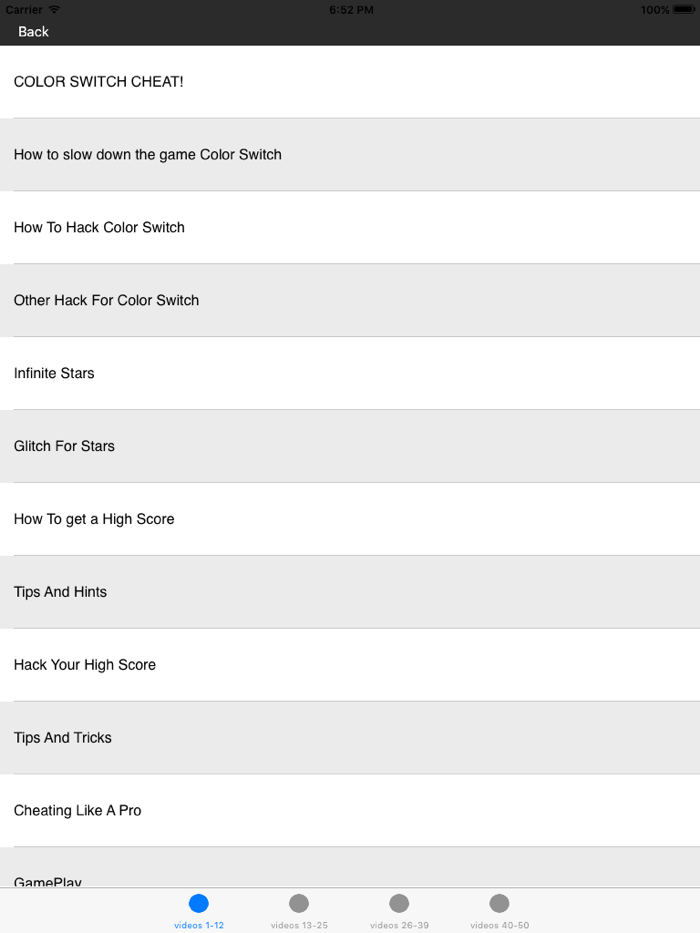Image resolution: width=700 pixels, height=933 pixels.
Task: Tap the videos 40-50 circle icon
Action: 498,902
